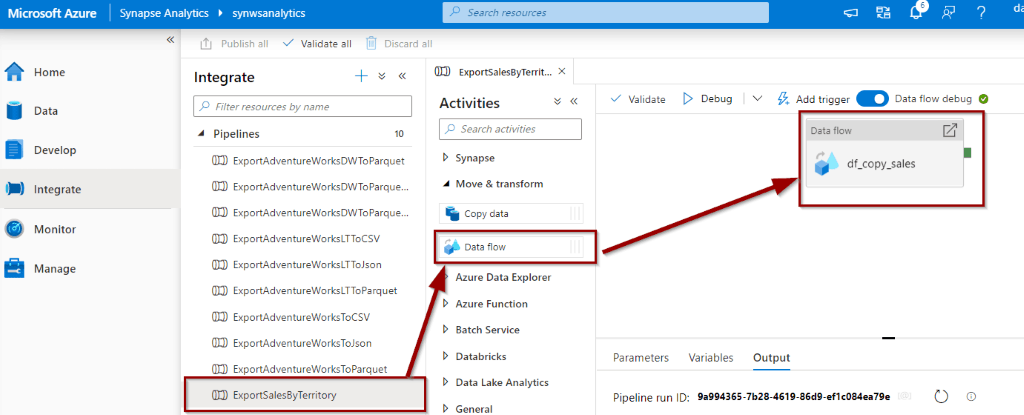The width and height of the screenshot is (1024, 415).
Task: Expand the Azure Data Explorer group
Action: click(x=446, y=277)
